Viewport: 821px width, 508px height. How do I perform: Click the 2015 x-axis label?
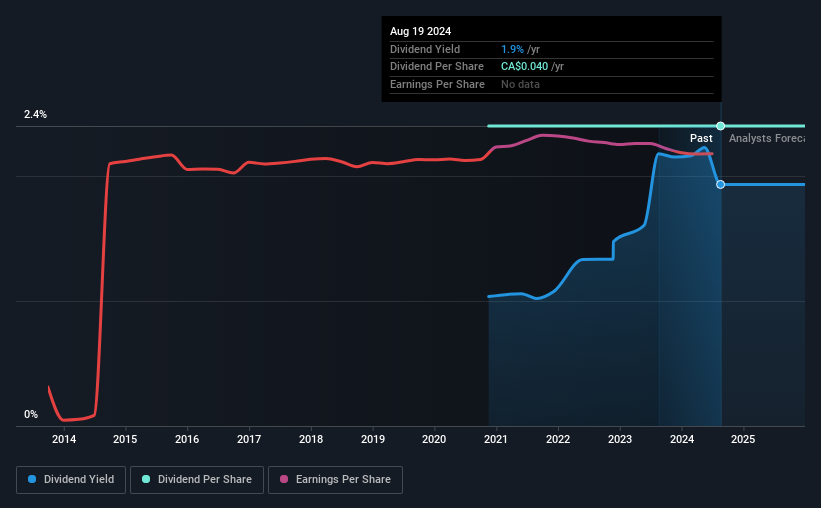click(x=125, y=439)
